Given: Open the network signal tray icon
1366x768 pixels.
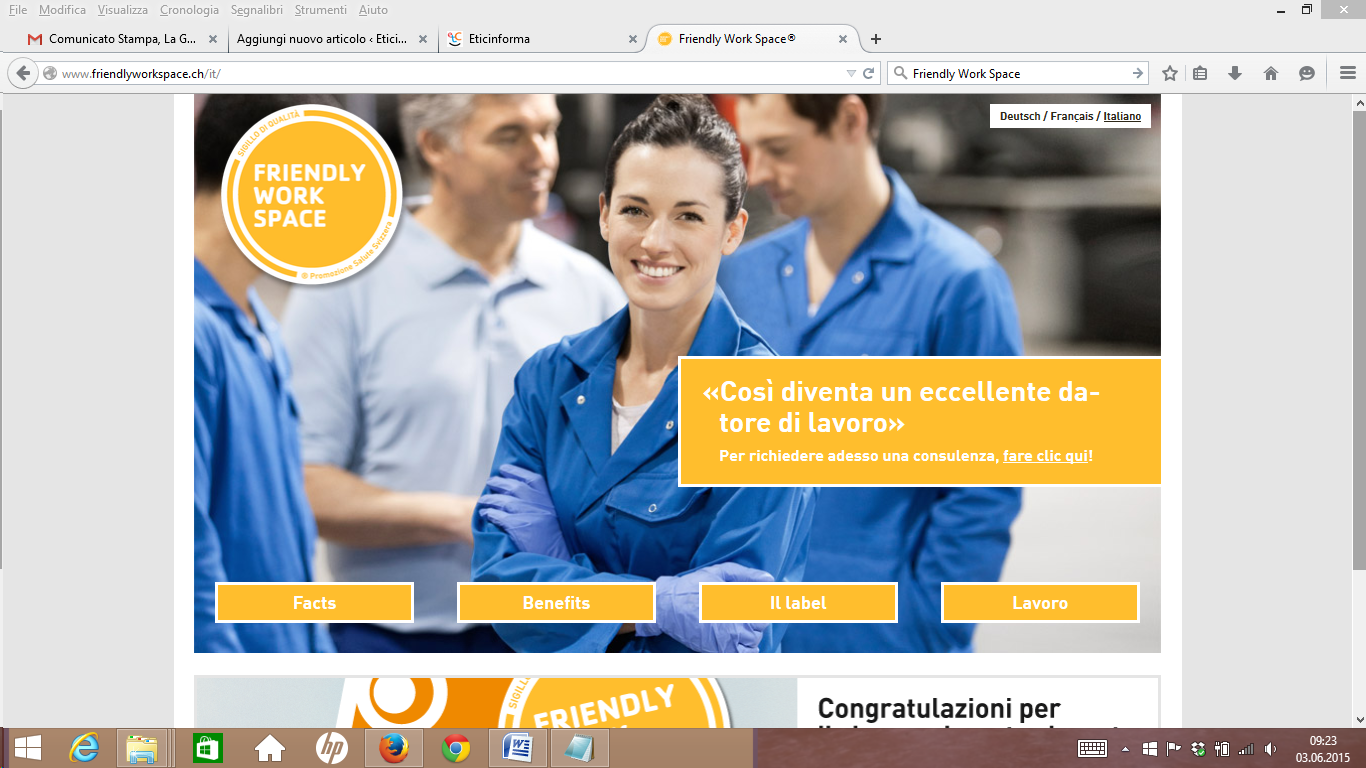Looking at the screenshot, I should (x=1246, y=748).
